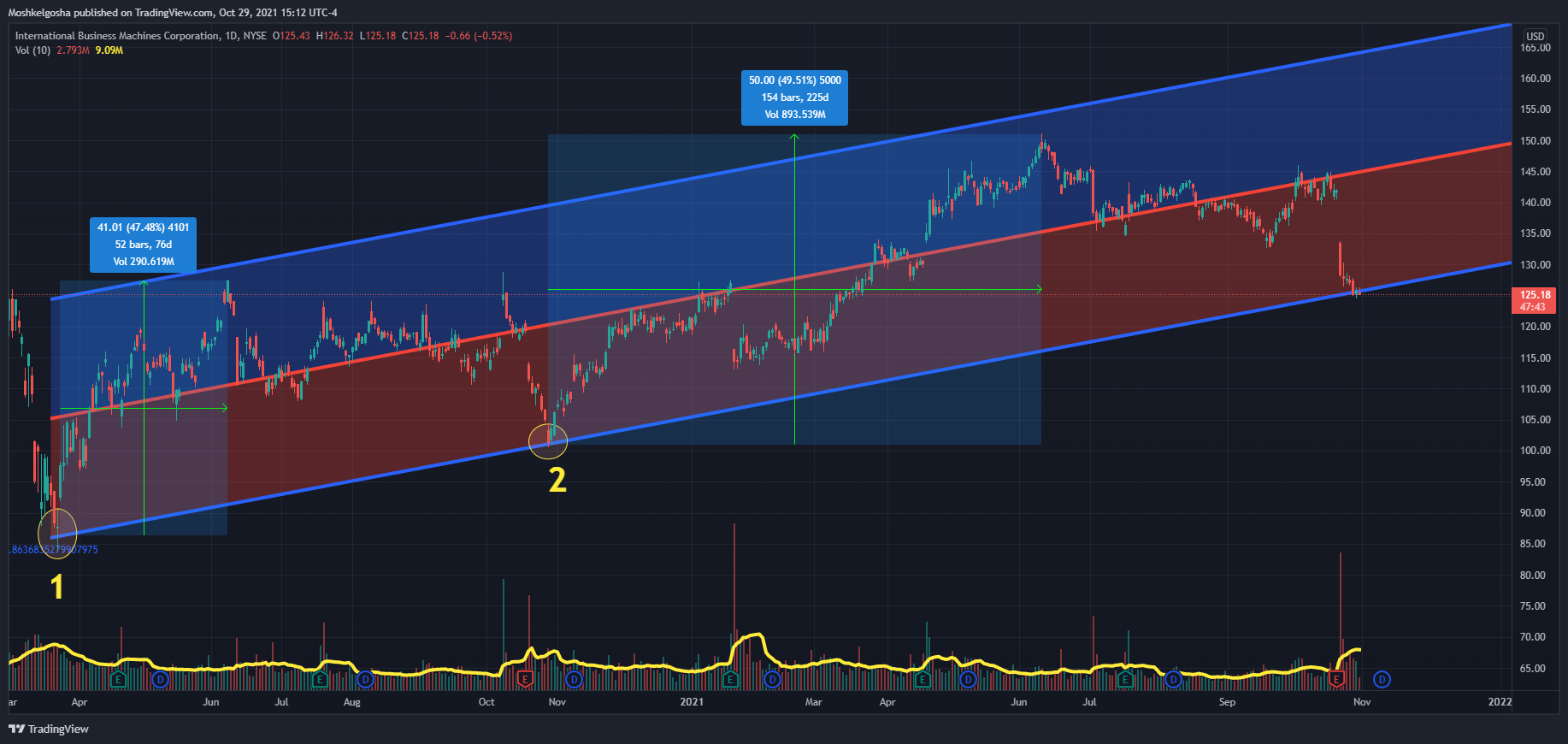Click the TradingView logo
This screenshot has width=1568, height=744.
pos(49,729)
